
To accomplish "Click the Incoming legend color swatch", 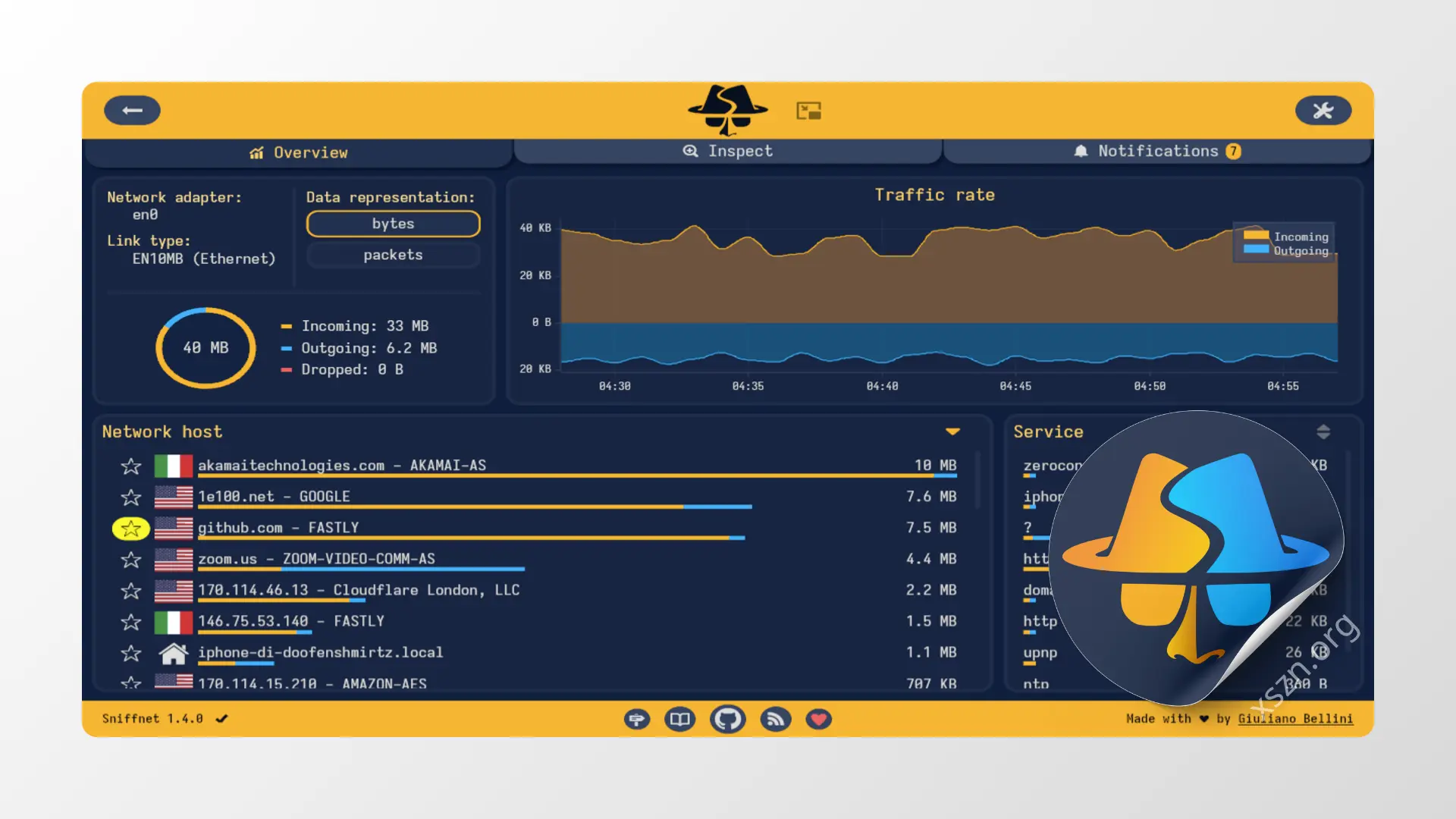I will coord(1256,236).
